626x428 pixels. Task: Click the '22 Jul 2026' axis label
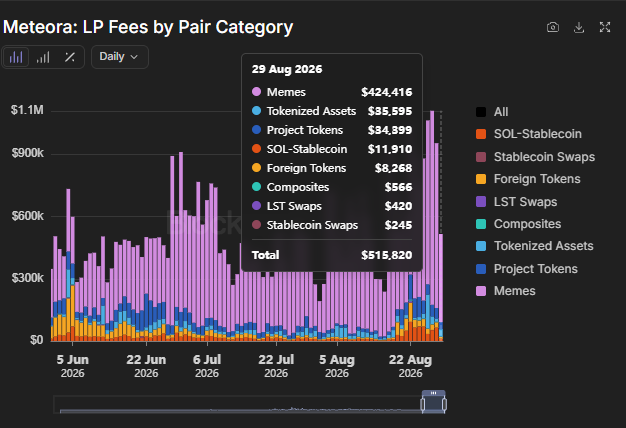(276, 366)
